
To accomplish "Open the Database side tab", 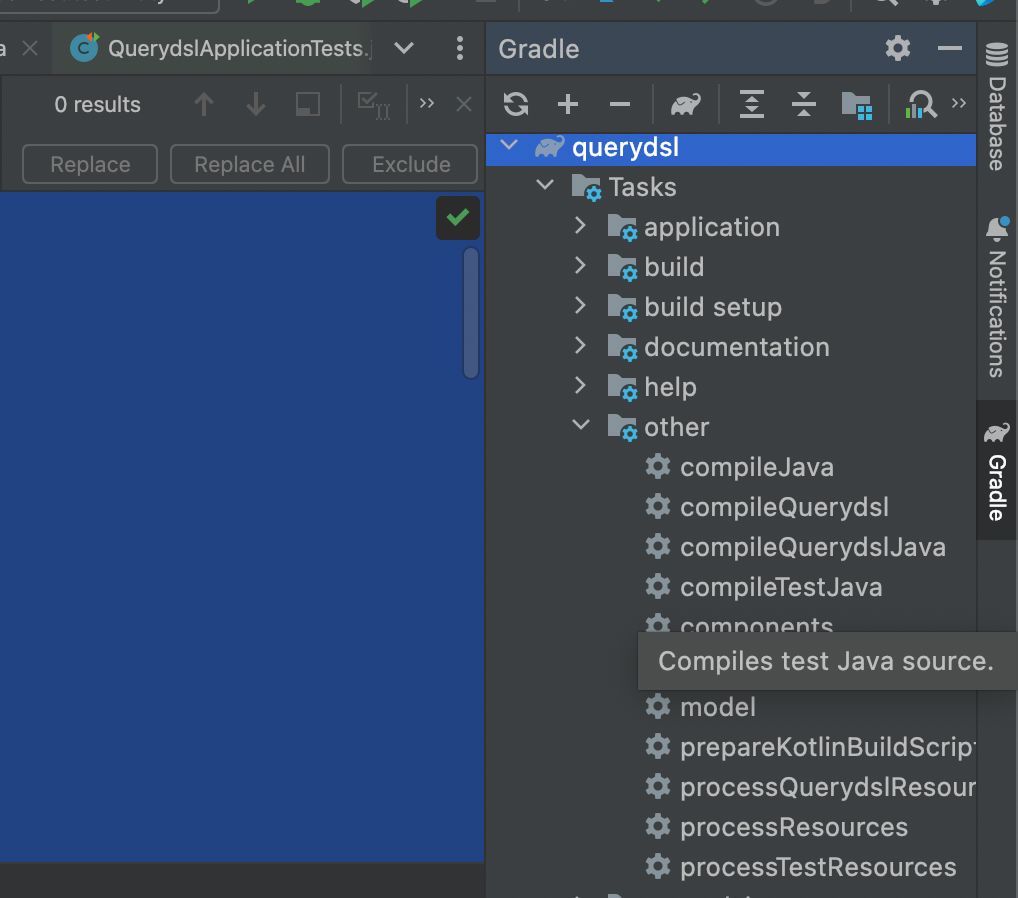I will click(x=997, y=106).
